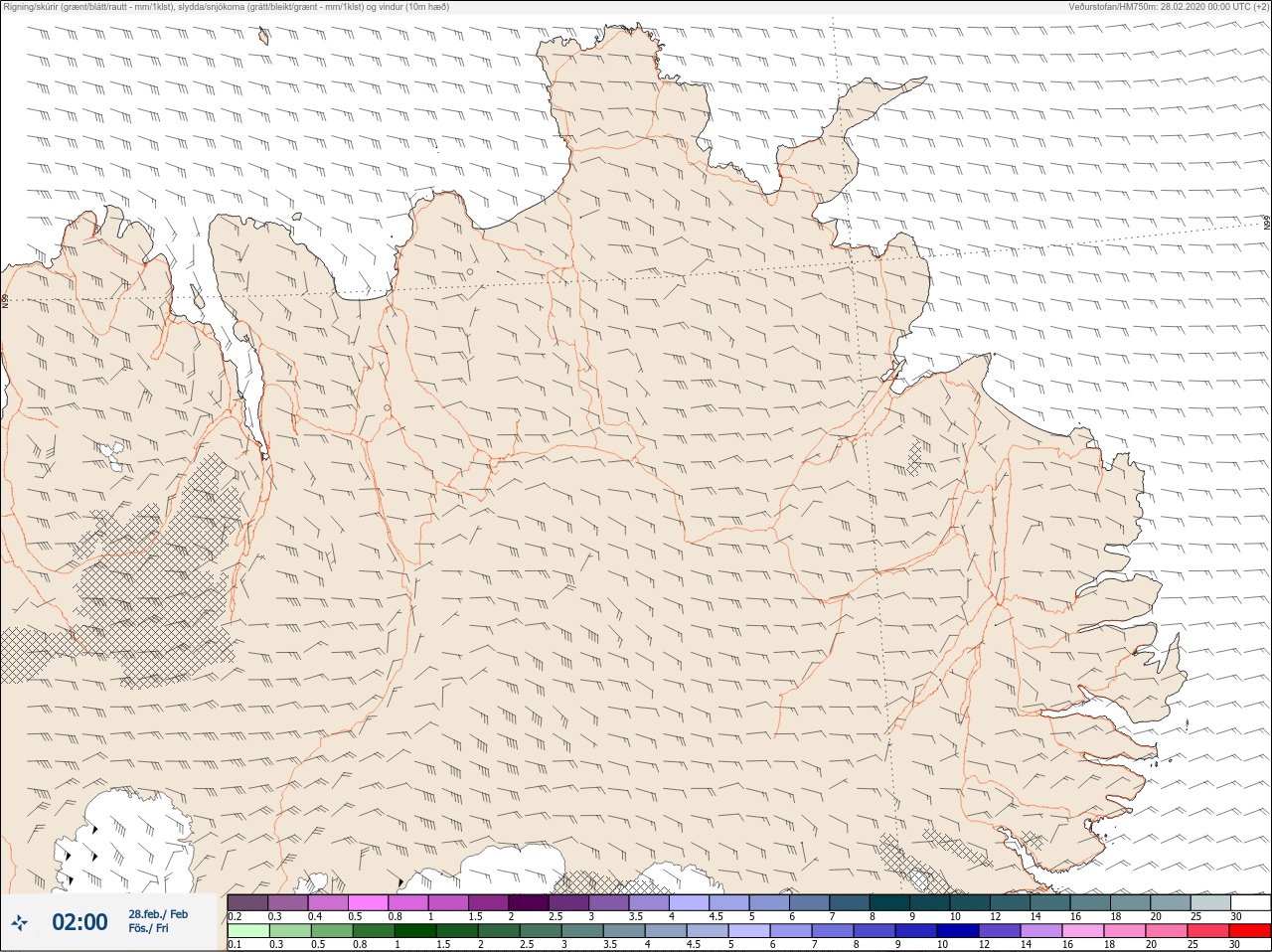Click the Icelandic Met Office logo icon
1272x952 pixels.
19,923
